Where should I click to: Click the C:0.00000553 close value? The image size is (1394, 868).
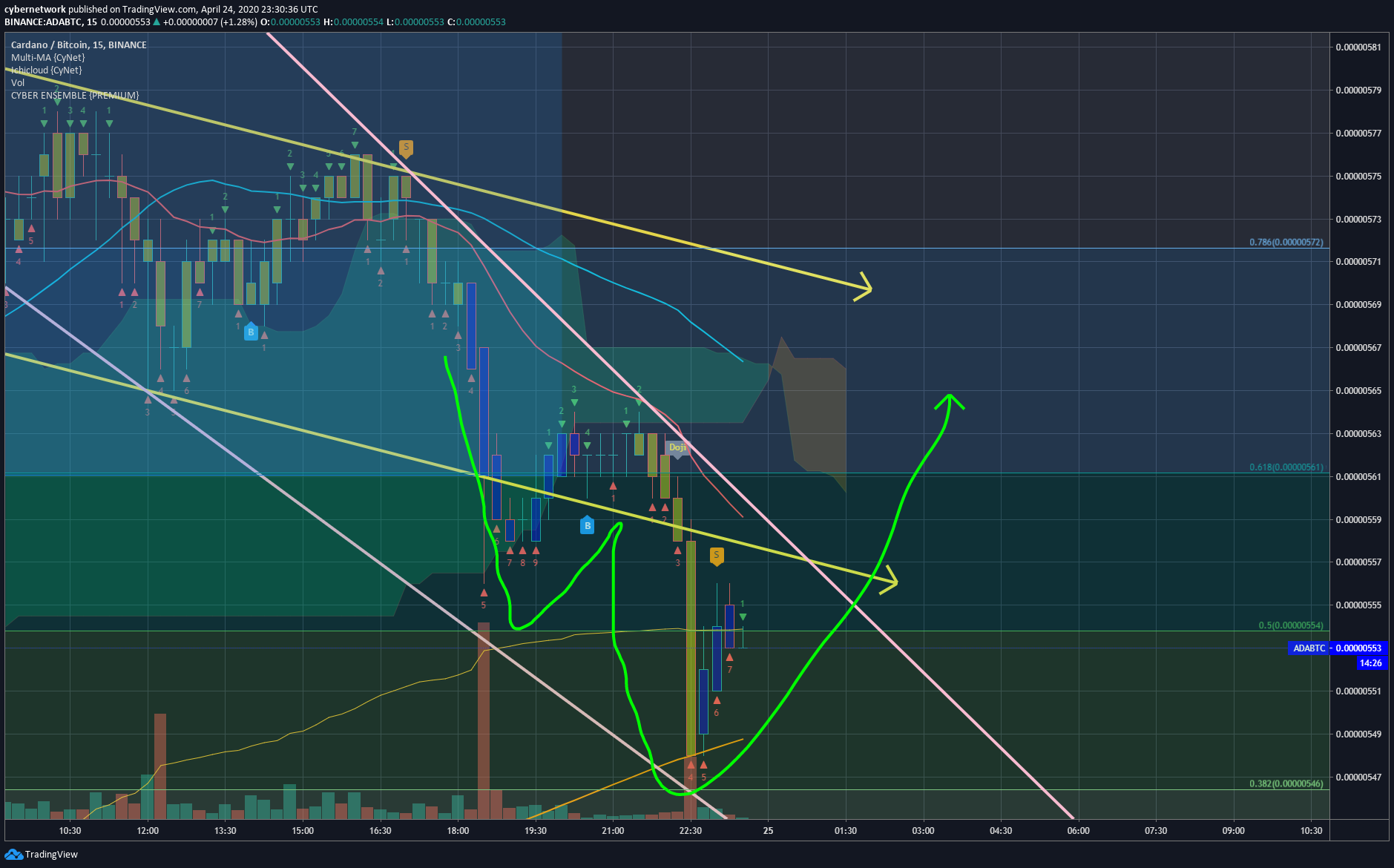click(476, 22)
